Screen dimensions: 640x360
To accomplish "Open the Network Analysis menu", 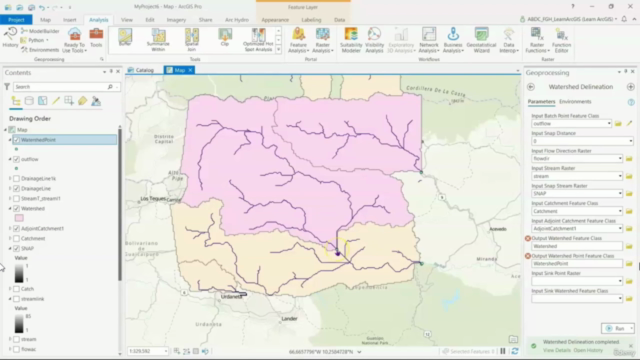I will coord(429,40).
